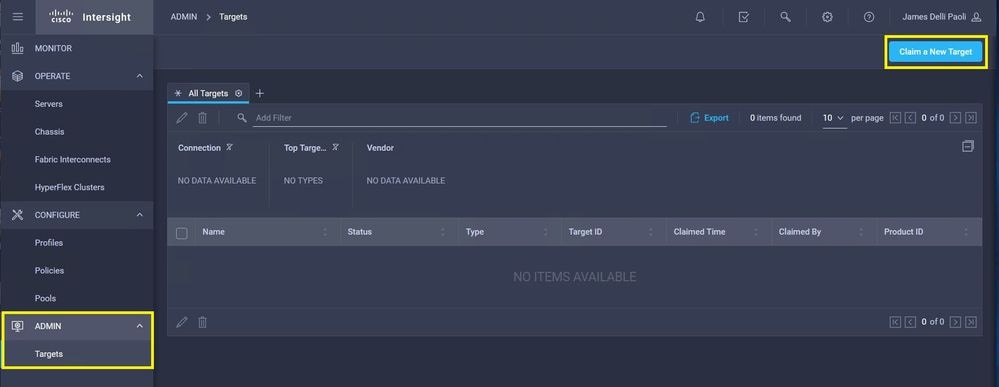This screenshot has height=387, width=999.
Task: Go to next page, top pager
Action: coord(955,118)
